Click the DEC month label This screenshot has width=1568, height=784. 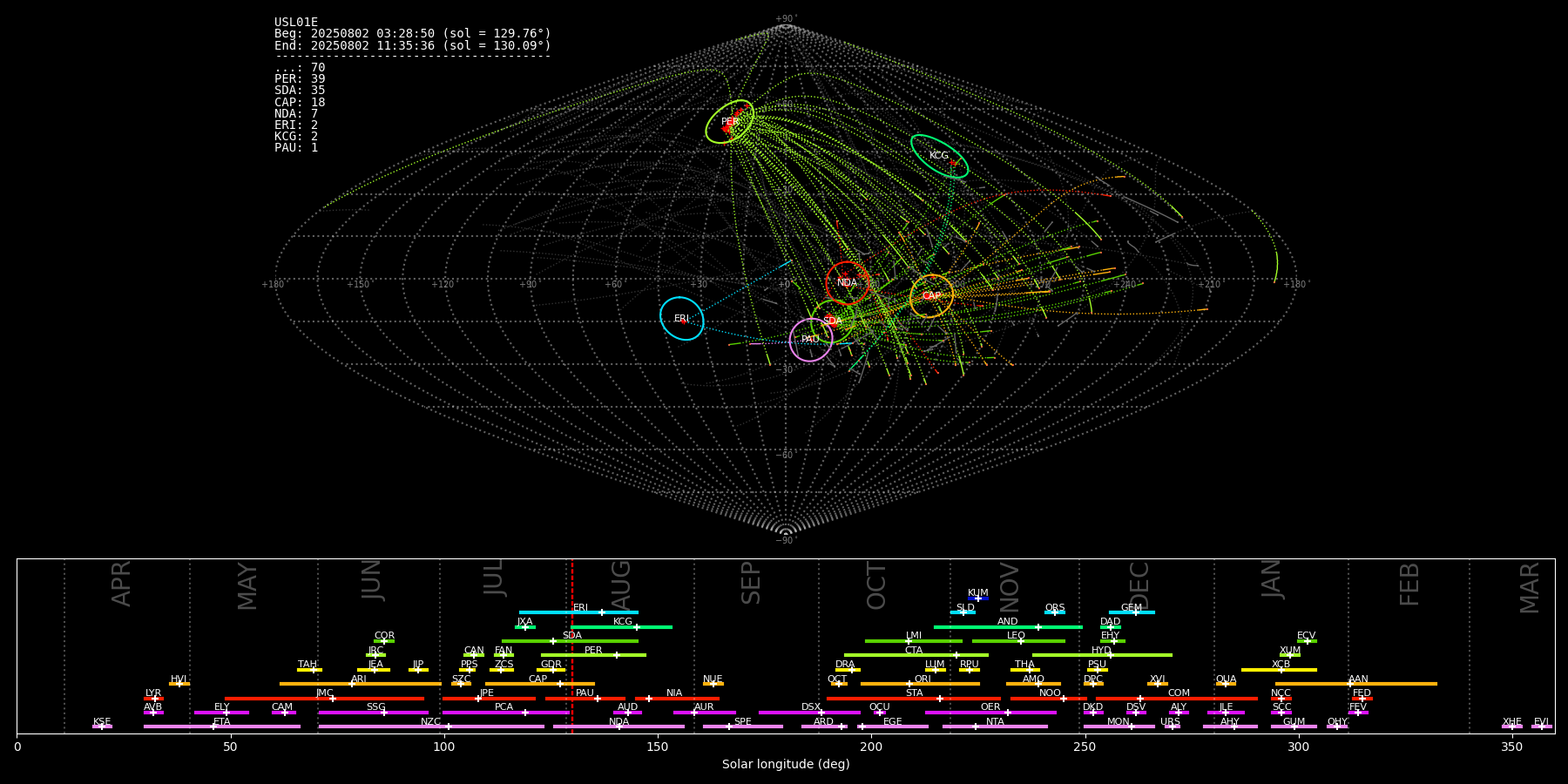tap(1139, 585)
